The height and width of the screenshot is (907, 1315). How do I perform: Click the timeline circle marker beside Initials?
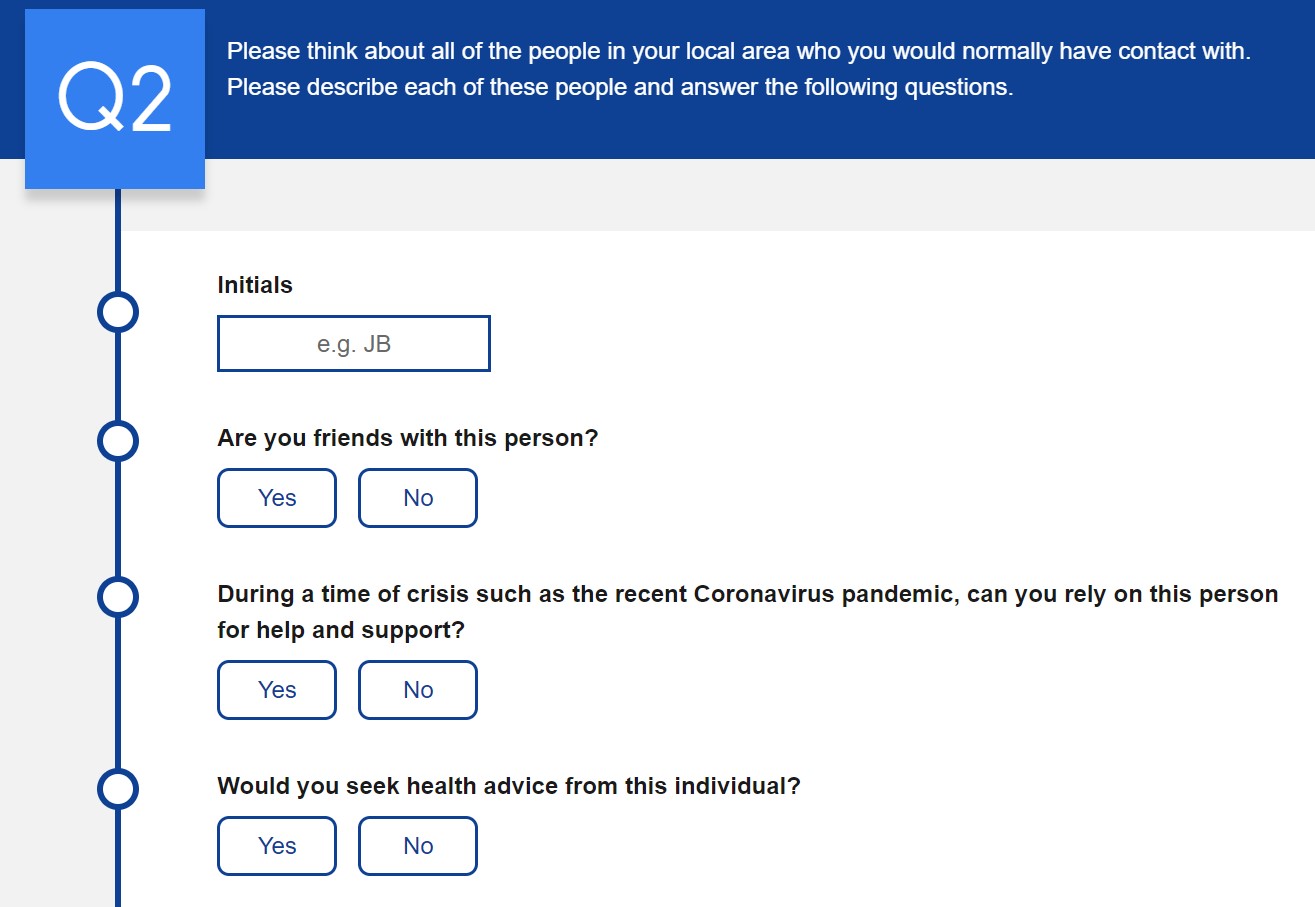point(118,312)
